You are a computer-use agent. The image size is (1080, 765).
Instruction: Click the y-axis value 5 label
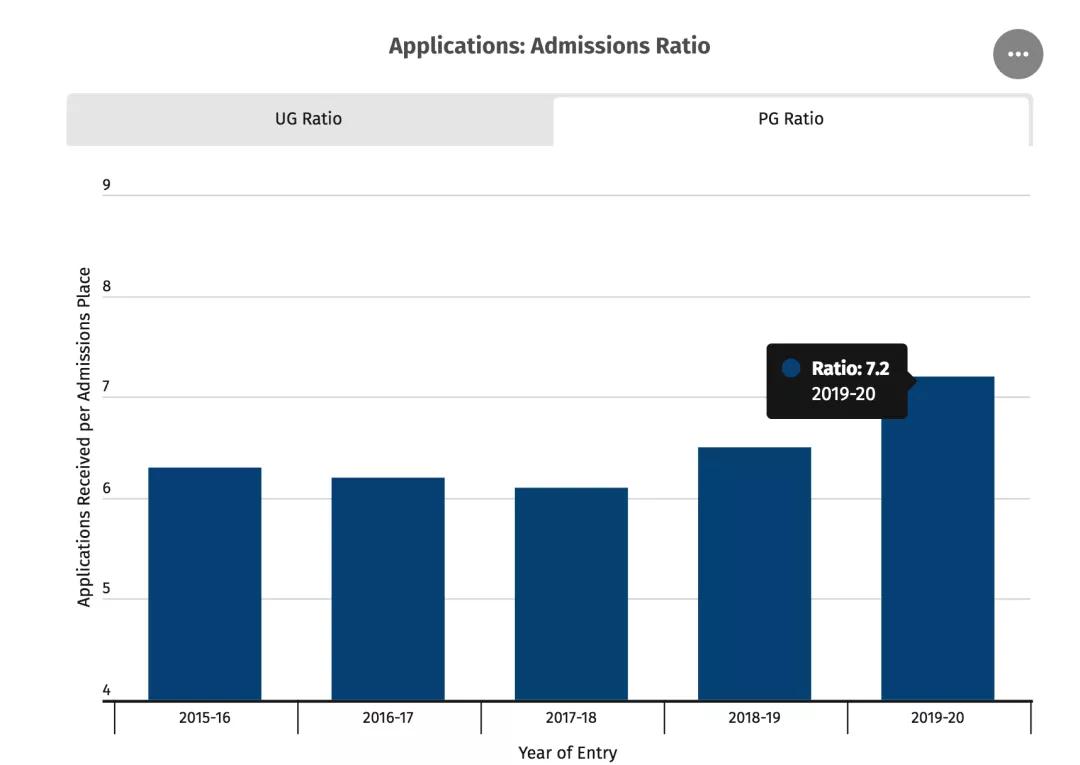tap(106, 590)
